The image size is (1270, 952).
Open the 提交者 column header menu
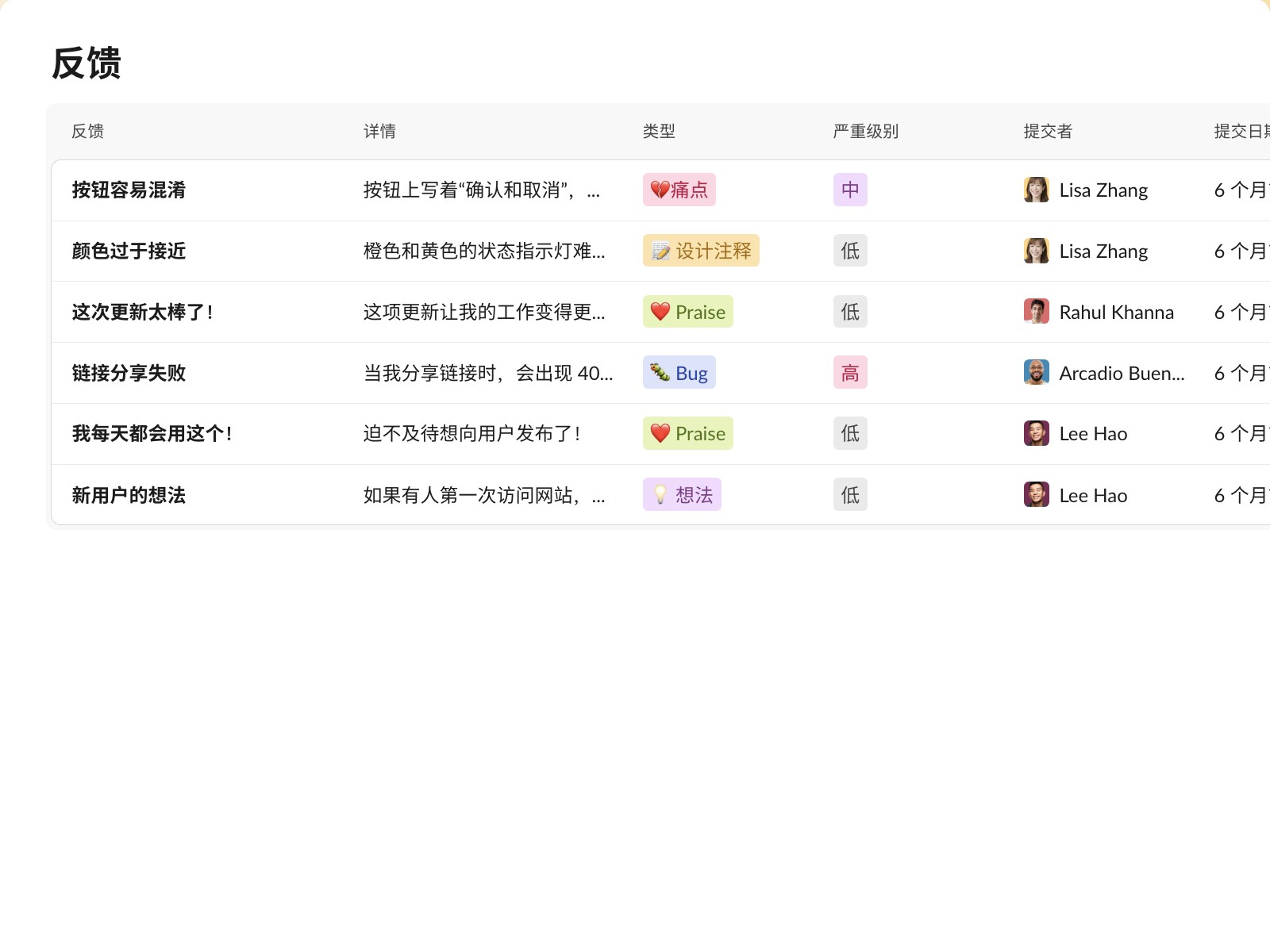coord(1048,132)
